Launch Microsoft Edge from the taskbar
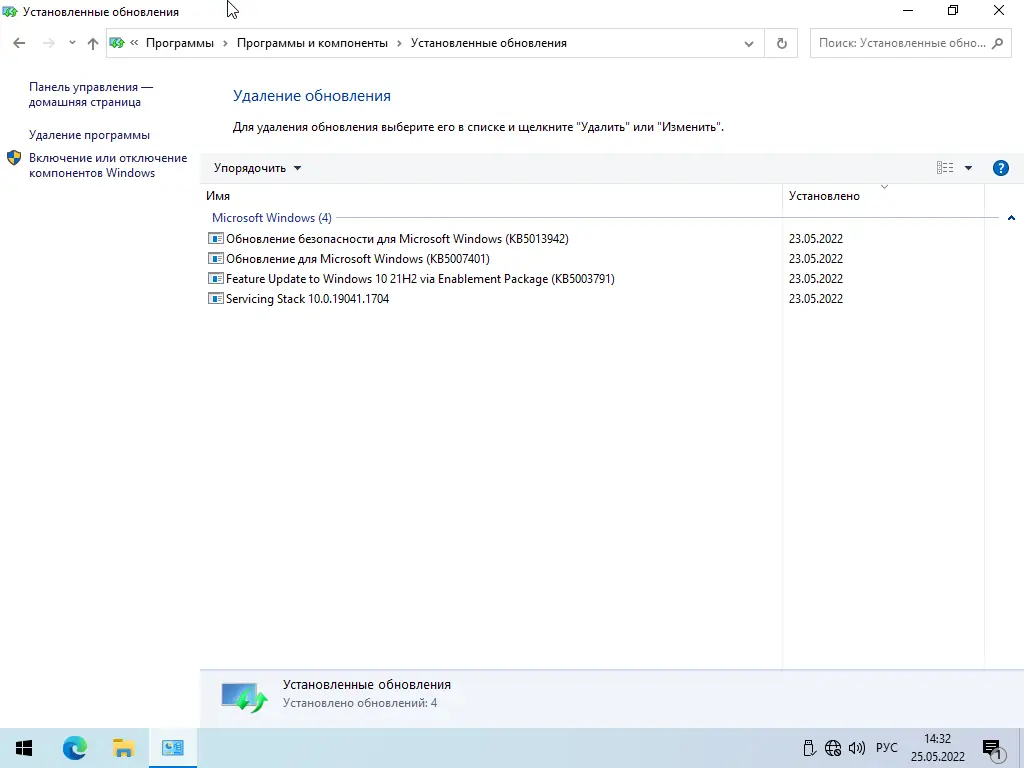 [x=74, y=748]
